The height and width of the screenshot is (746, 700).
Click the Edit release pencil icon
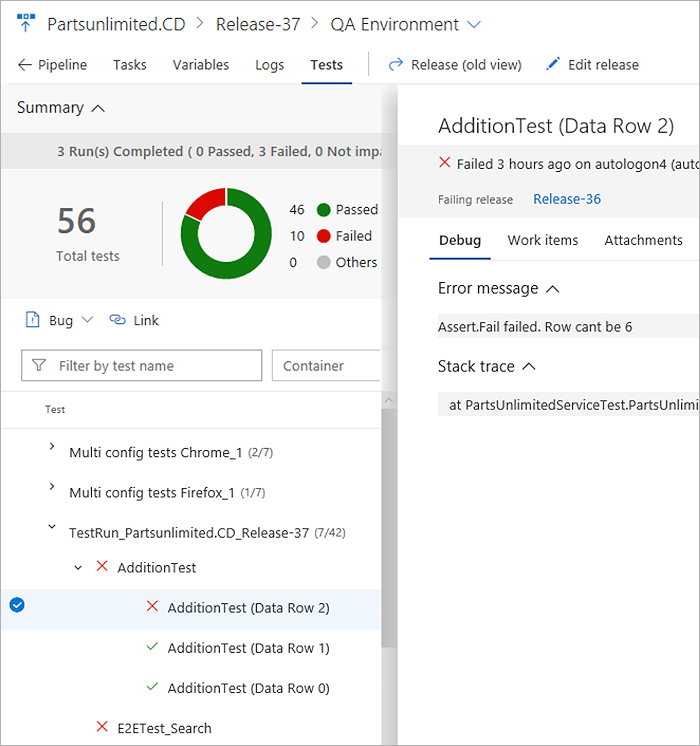point(553,65)
